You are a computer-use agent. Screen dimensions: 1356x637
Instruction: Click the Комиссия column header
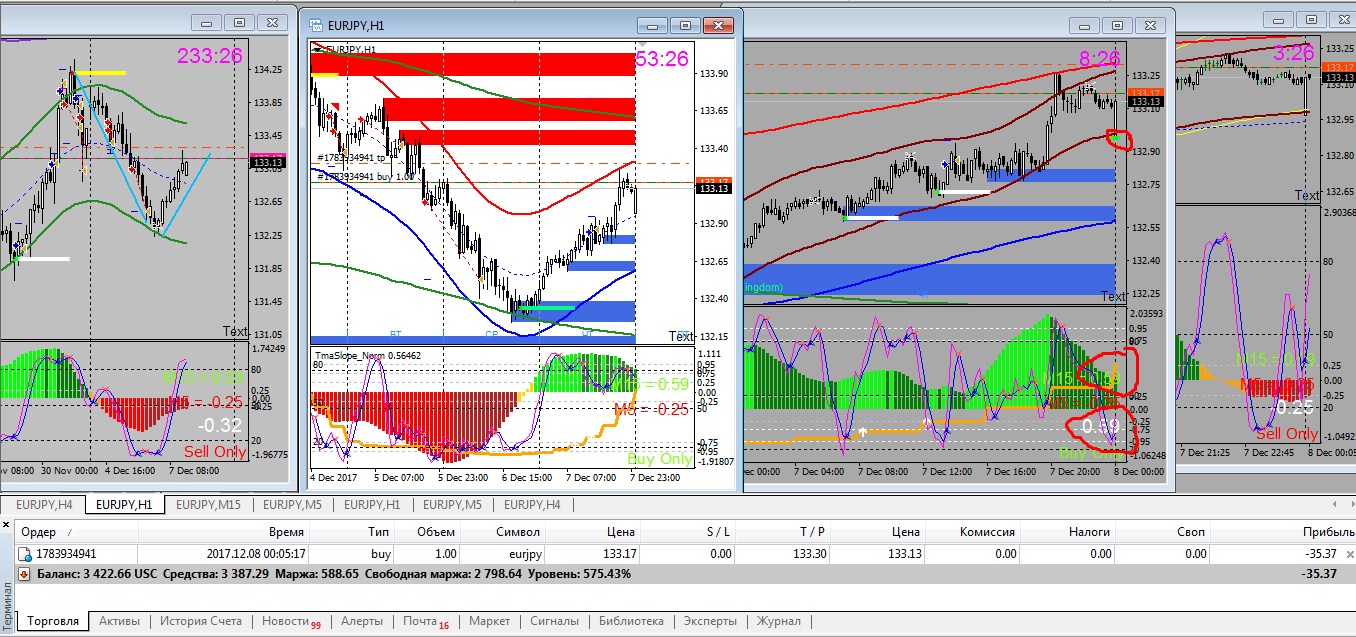[x=973, y=532]
